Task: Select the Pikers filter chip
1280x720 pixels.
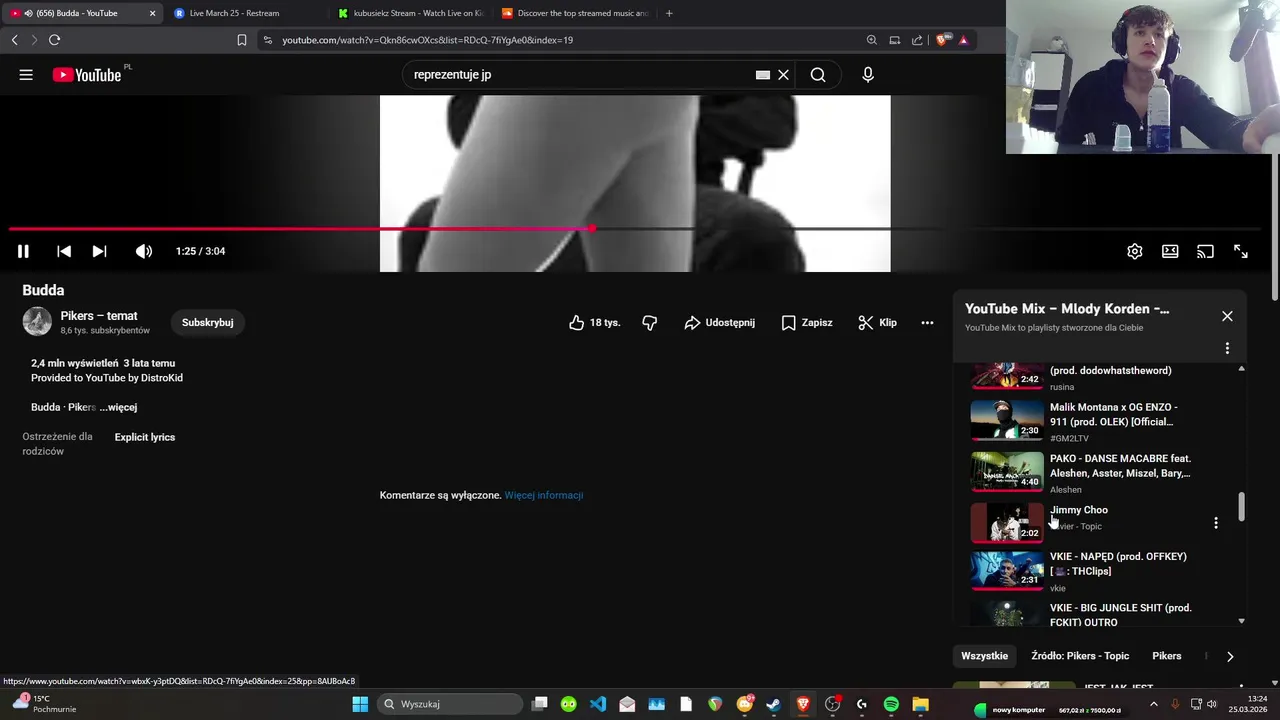Action: pyautogui.click(x=1167, y=656)
